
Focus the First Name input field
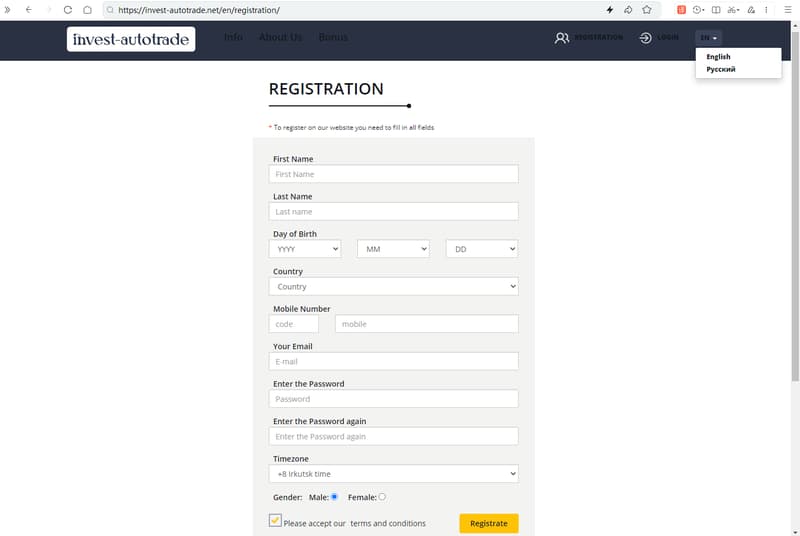394,174
